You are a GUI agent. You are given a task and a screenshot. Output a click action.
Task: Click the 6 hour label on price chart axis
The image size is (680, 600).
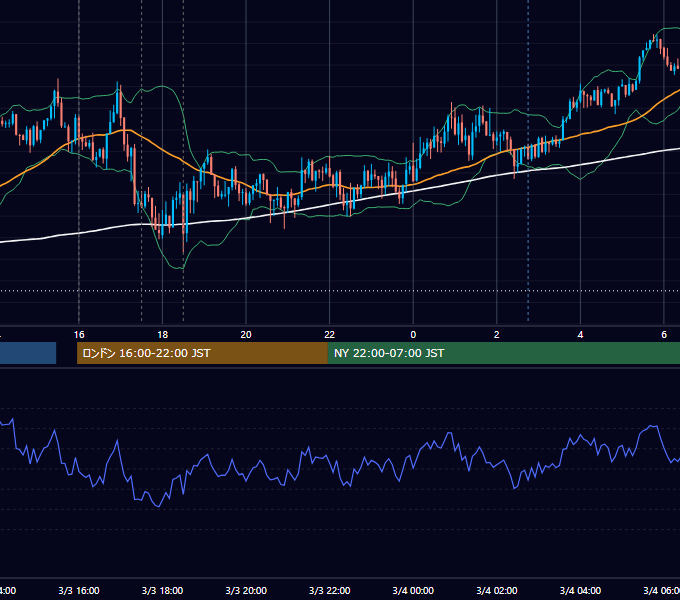(664, 335)
